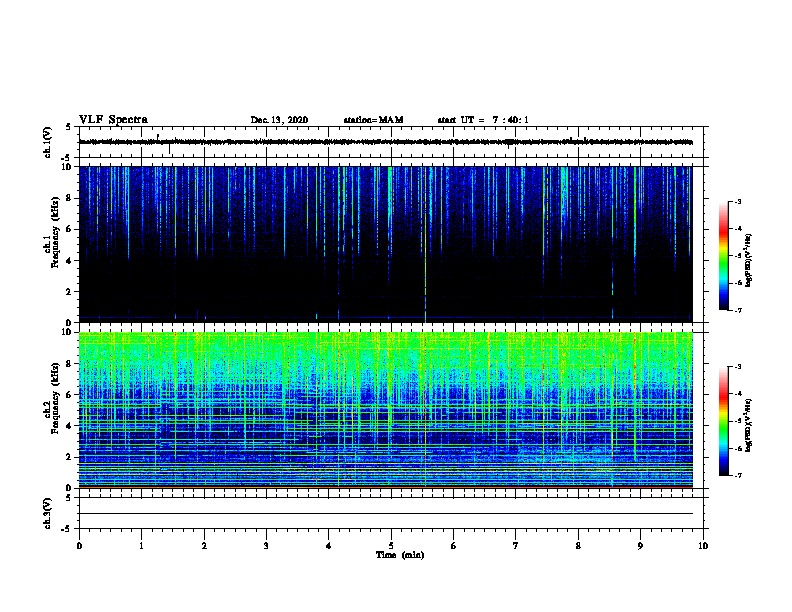Screen dimensions: 792x612
Task: Click the "ch.3(V)" axis label
Action: click(x=48, y=513)
